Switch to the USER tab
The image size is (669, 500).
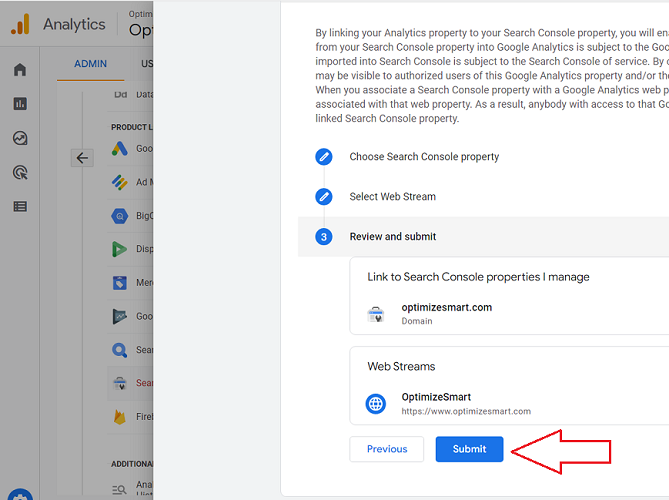click(147, 64)
